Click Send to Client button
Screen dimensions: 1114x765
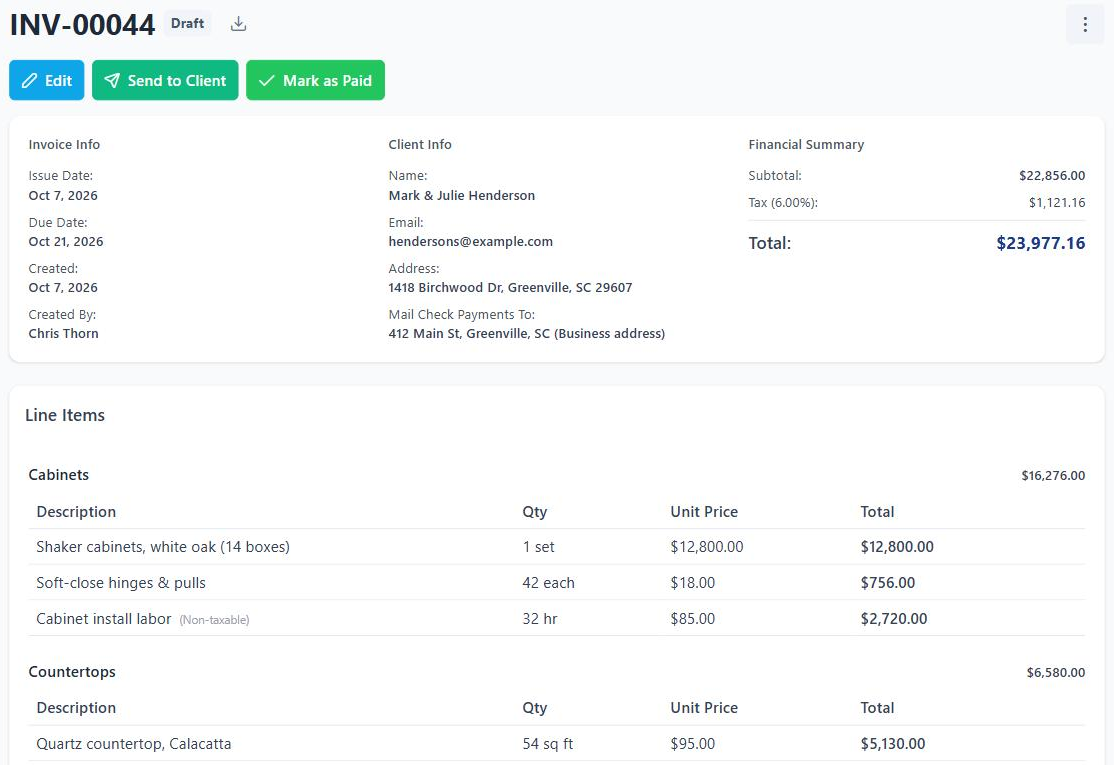[x=165, y=80]
